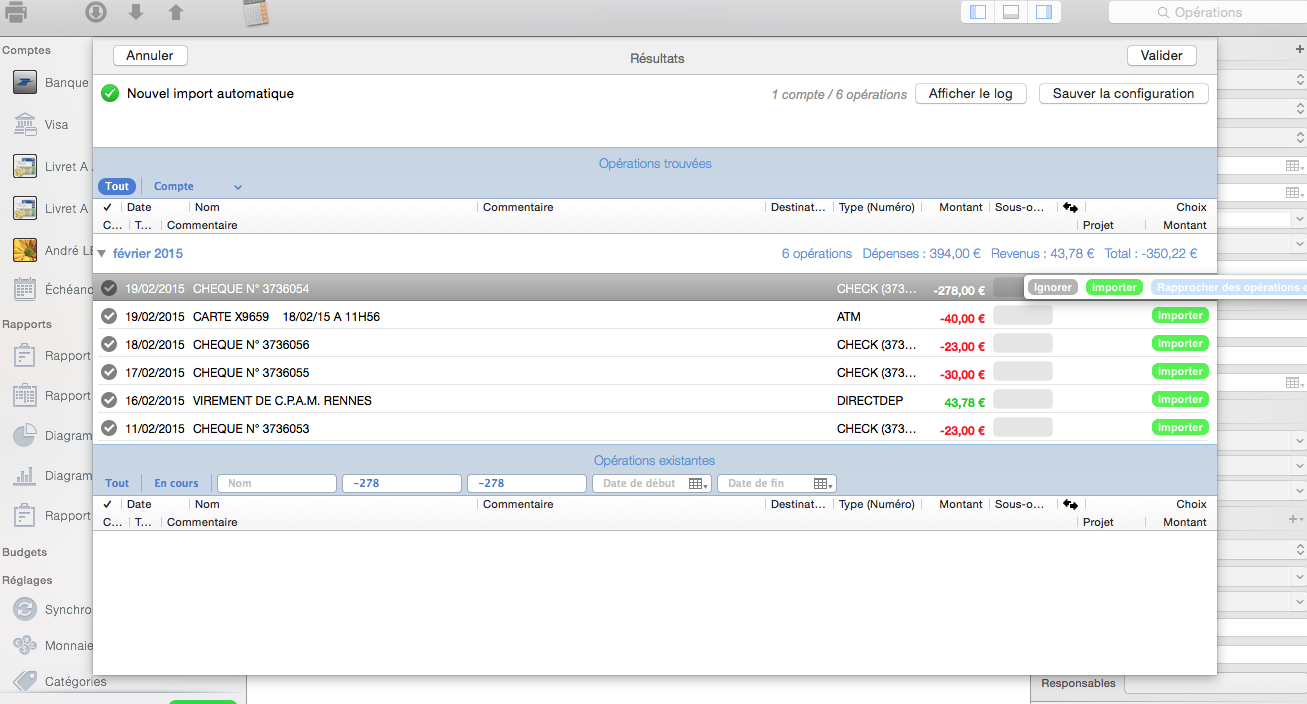Click the up arrow toolbar icon

[176, 13]
